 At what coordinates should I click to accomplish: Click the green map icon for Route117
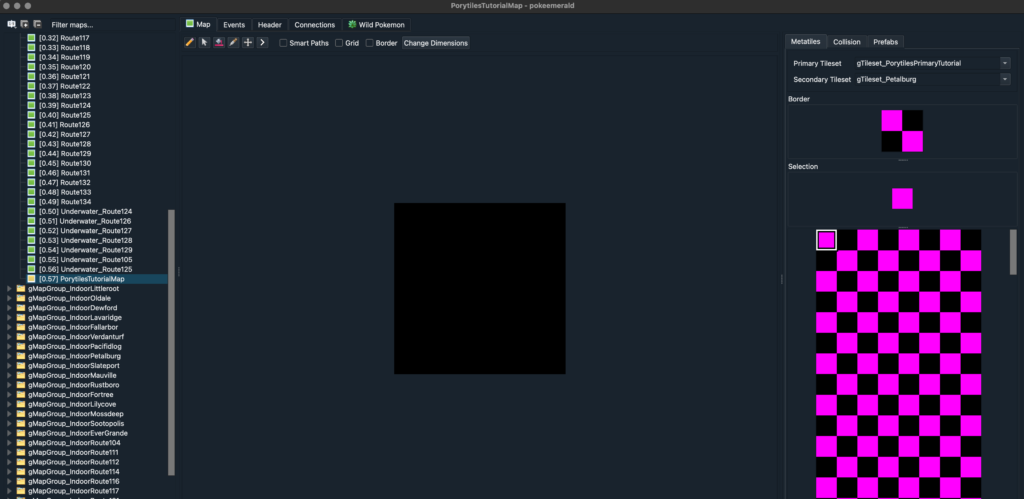pyautogui.click(x=31, y=38)
